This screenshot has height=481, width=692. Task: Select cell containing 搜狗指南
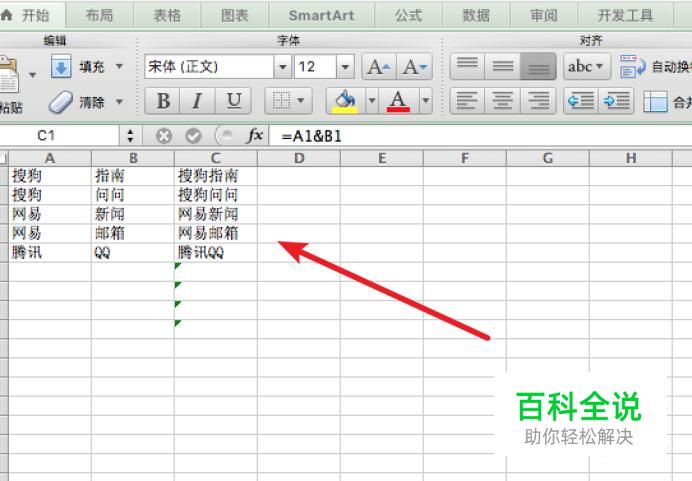(216, 176)
